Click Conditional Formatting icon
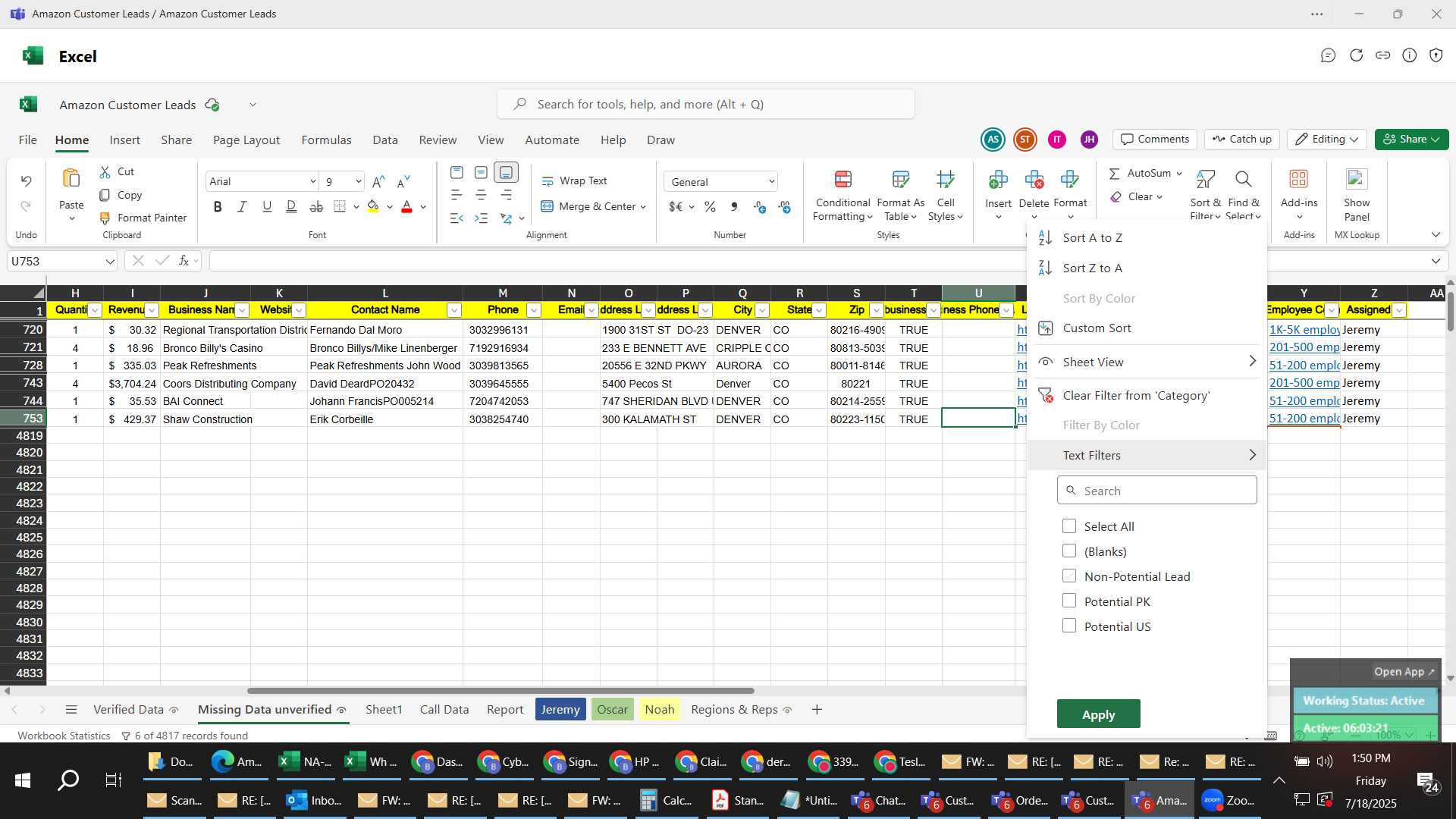Image resolution: width=1456 pixels, height=819 pixels. click(843, 180)
